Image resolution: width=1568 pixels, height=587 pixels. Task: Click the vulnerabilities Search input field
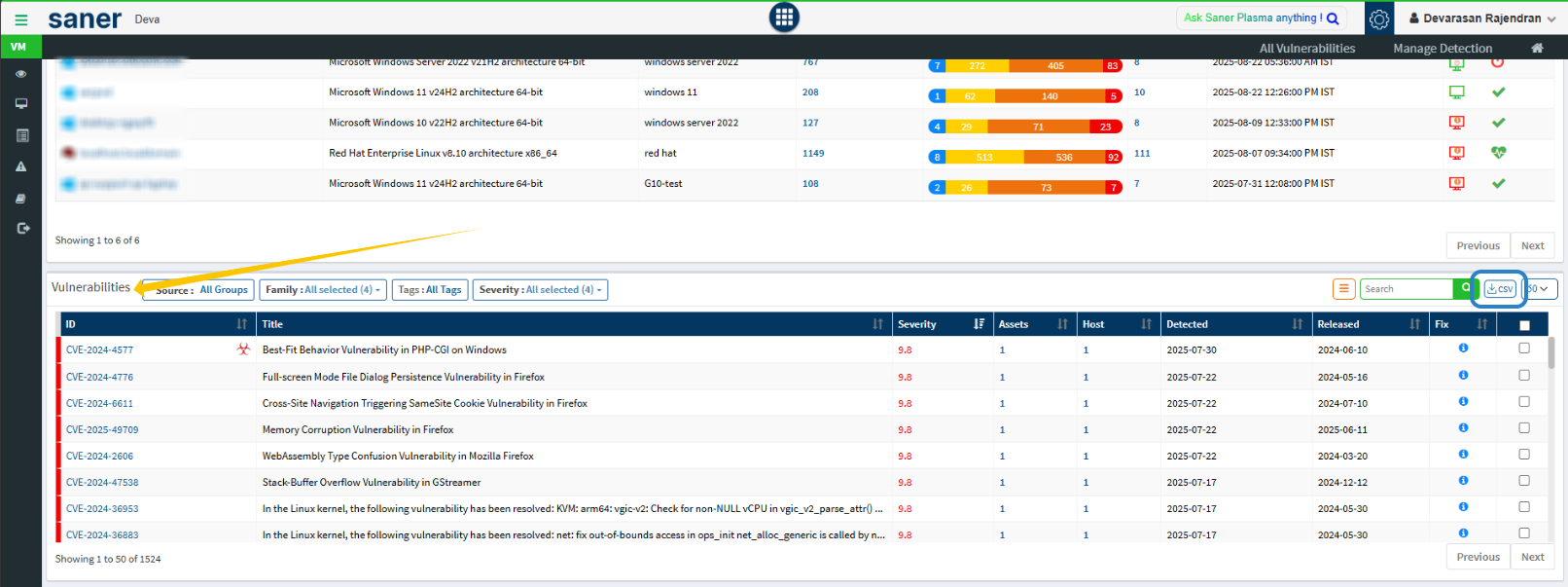coord(1405,289)
